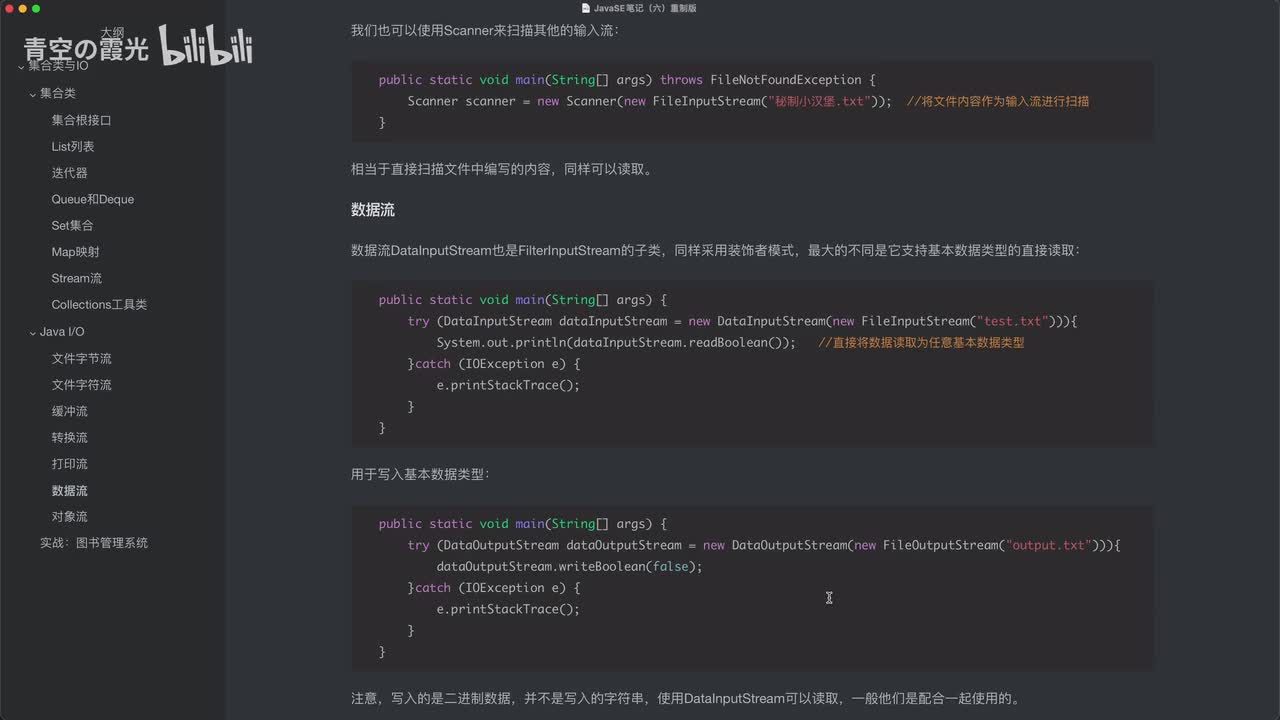Viewport: 1280px width, 720px height.
Task: Open 打印流 outline entry
Action: (69, 464)
